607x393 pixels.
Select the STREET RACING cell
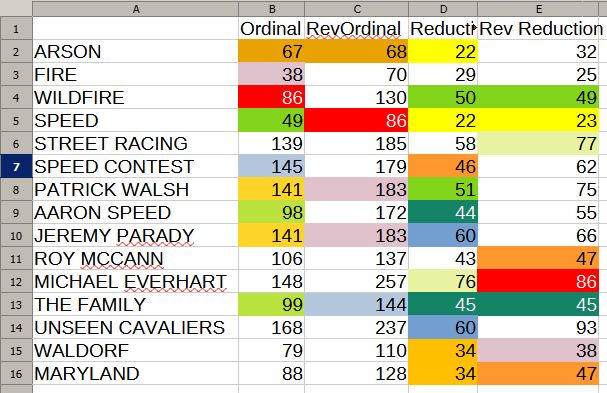(135, 144)
